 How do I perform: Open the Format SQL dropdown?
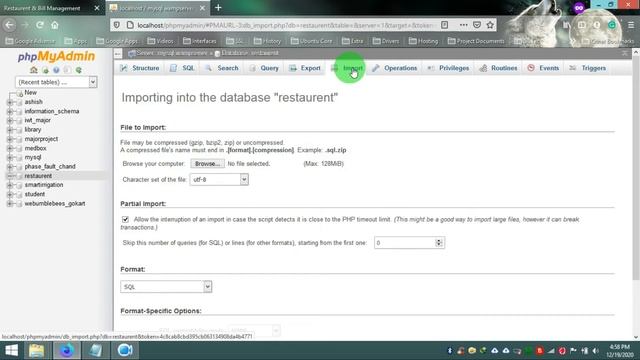[166, 287]
